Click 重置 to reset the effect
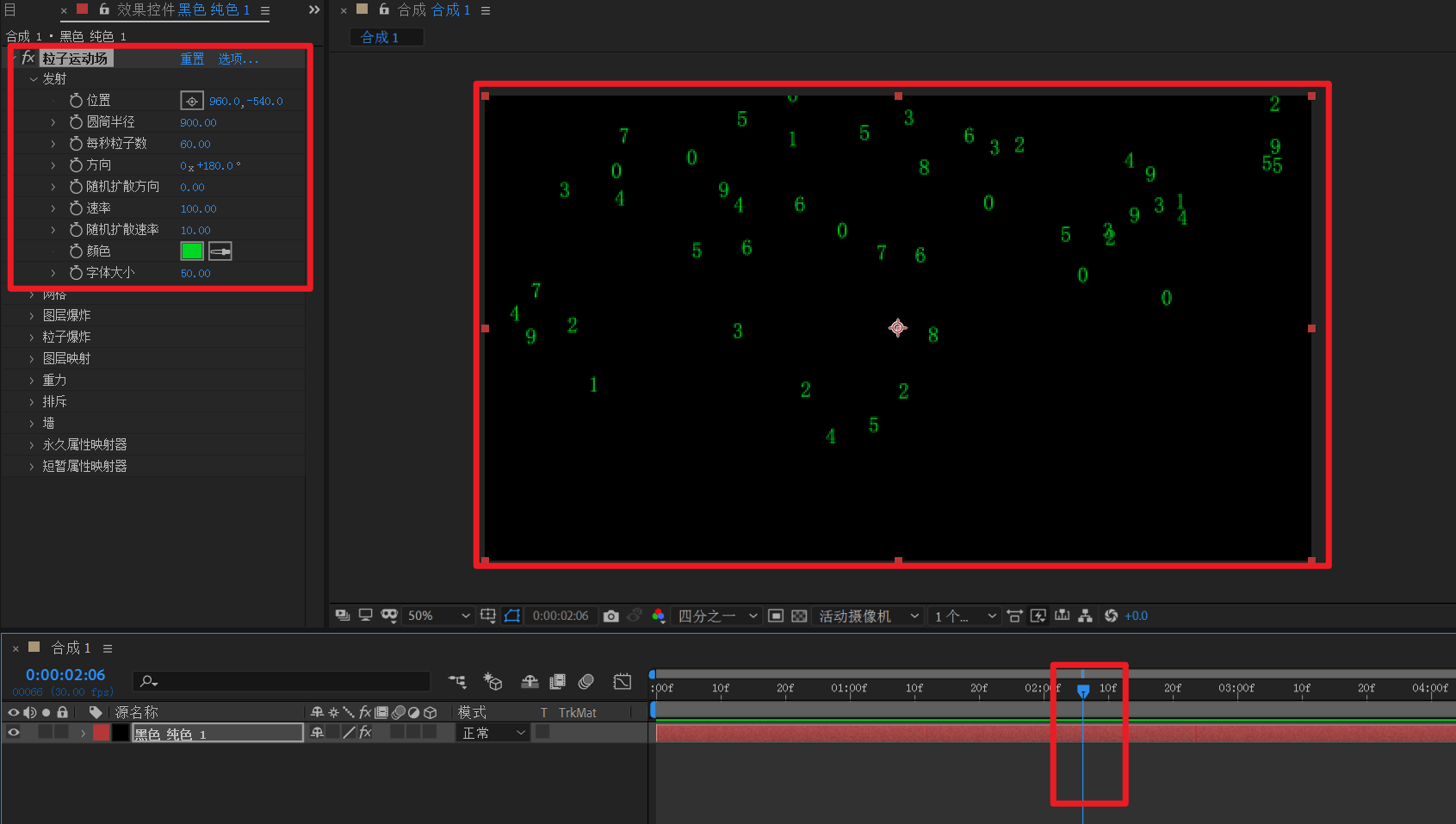This screenshot has height=824, width=1456. tap(192, 59)
